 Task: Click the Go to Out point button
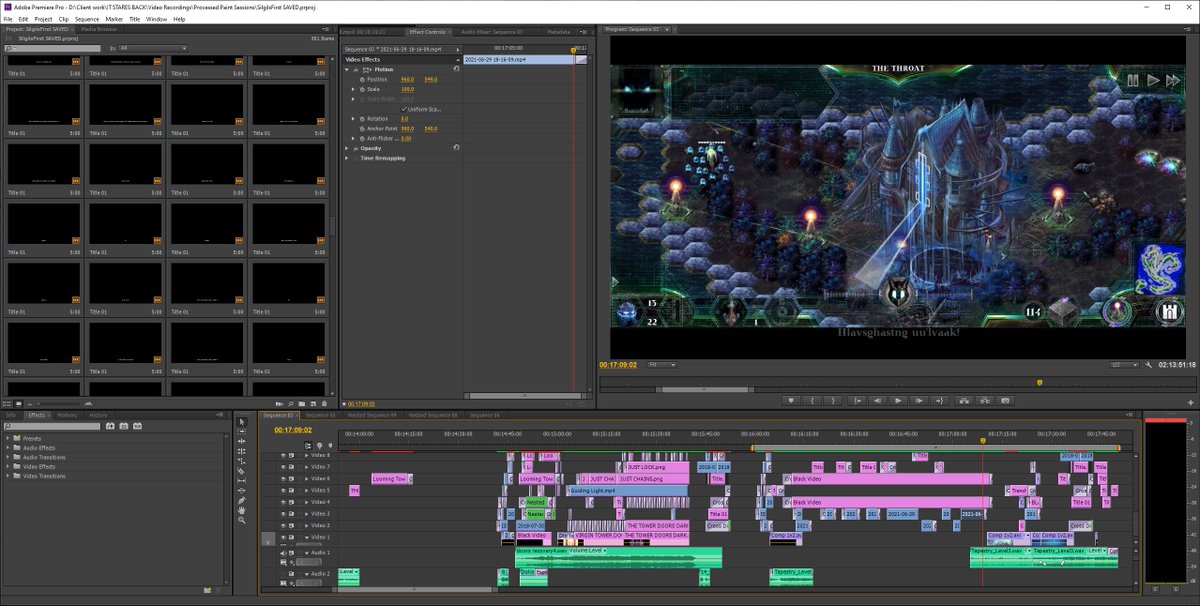pos(940,400)
